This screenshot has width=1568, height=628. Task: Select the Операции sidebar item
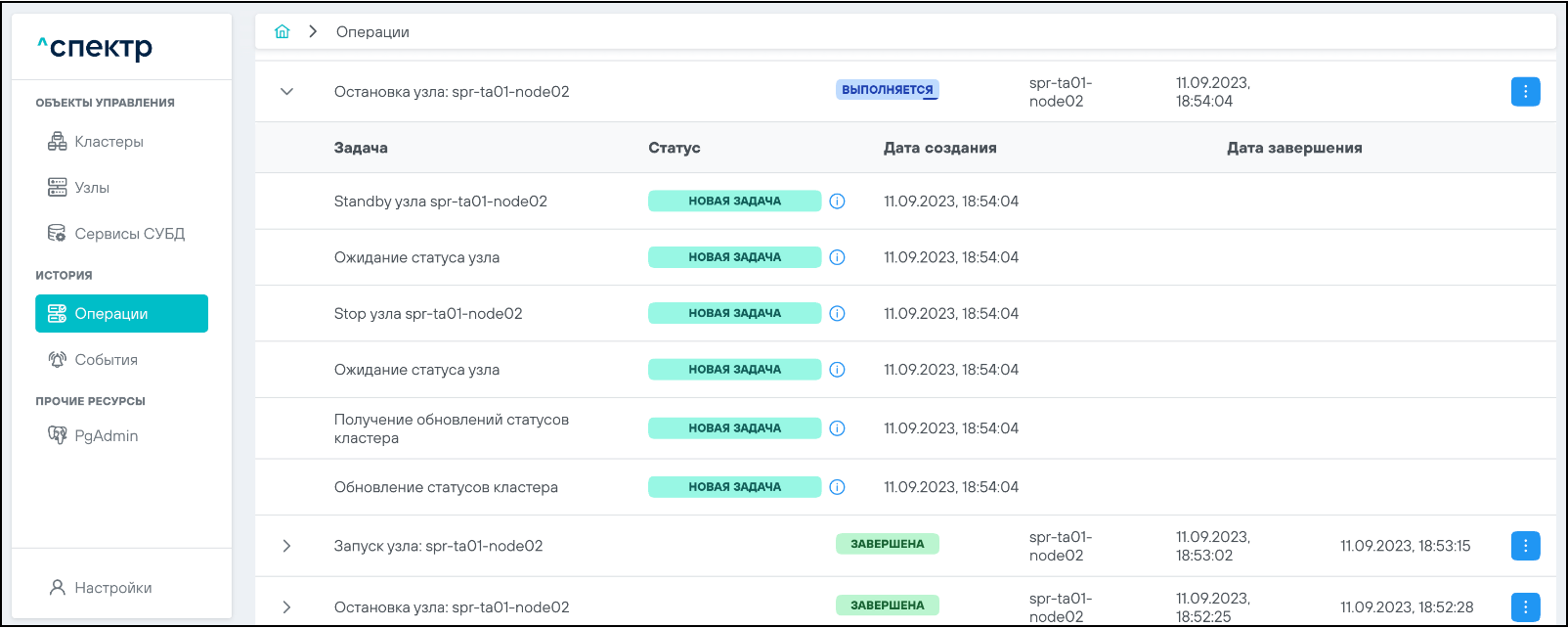[x=121, y=314]
